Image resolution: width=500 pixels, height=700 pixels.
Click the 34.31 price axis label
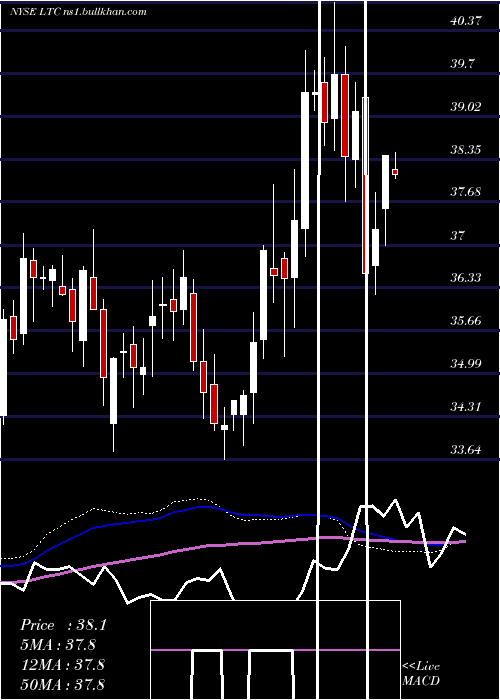tap(466, 406)
